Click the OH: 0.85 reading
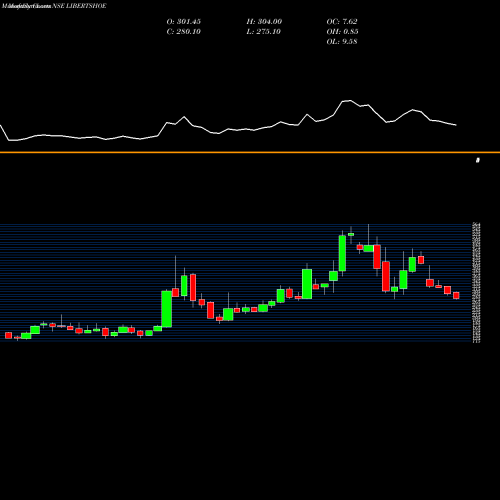 [x=342, y=32]
